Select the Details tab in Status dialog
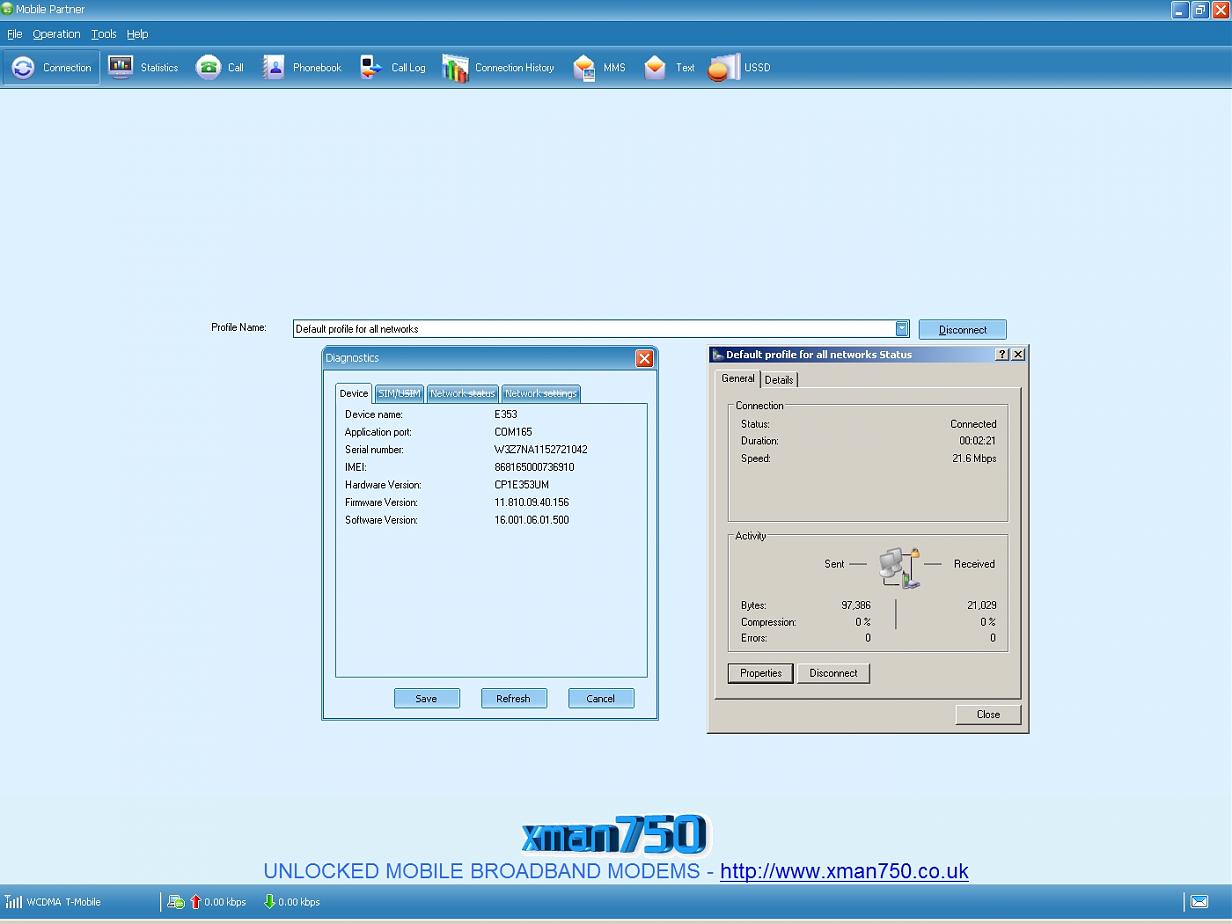The image size is (1232, 924). pos(779,380)
